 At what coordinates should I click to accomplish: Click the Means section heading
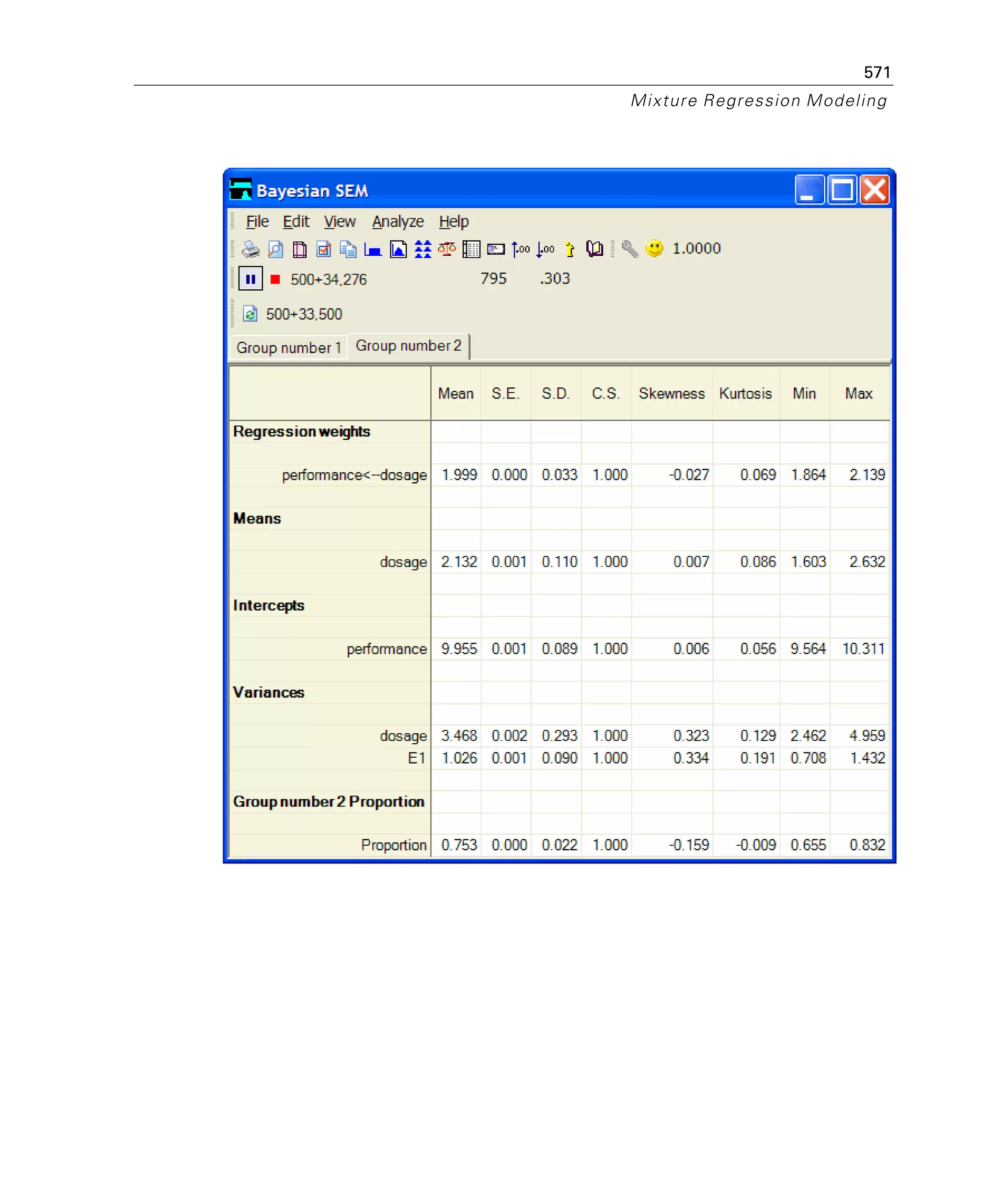[x=257, y=519]
